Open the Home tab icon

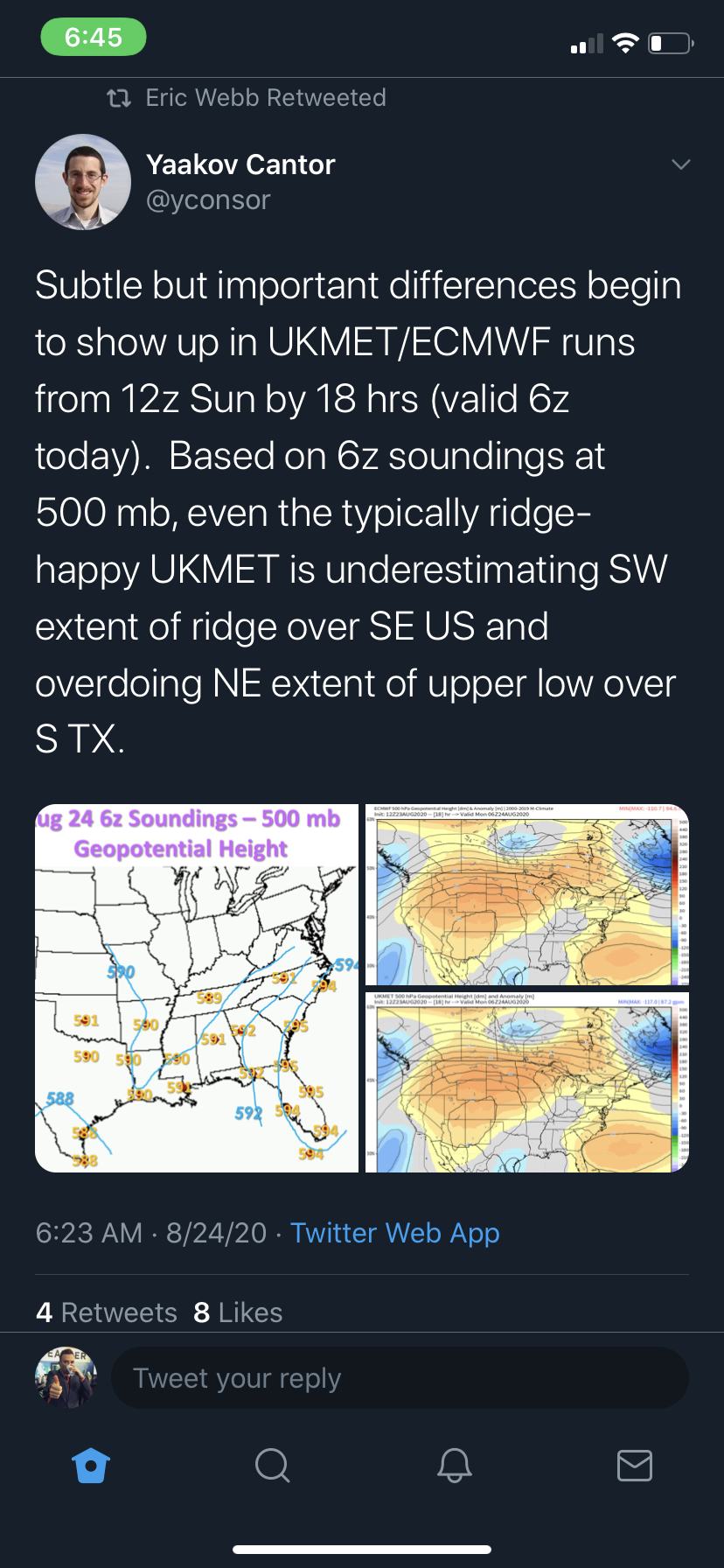[x=91, y=1465]
